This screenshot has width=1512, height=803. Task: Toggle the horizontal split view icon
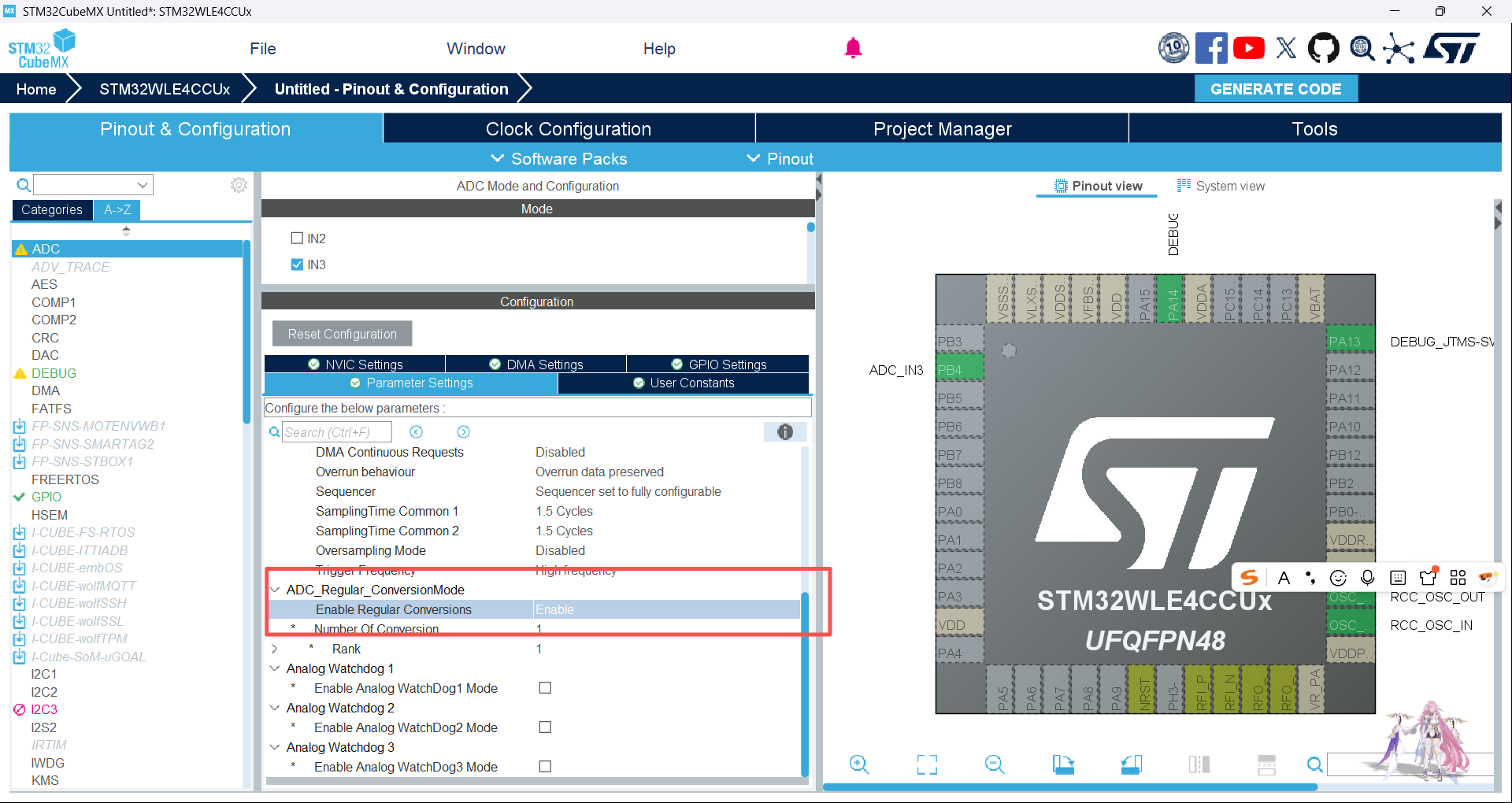click(x=1267, y=764)
